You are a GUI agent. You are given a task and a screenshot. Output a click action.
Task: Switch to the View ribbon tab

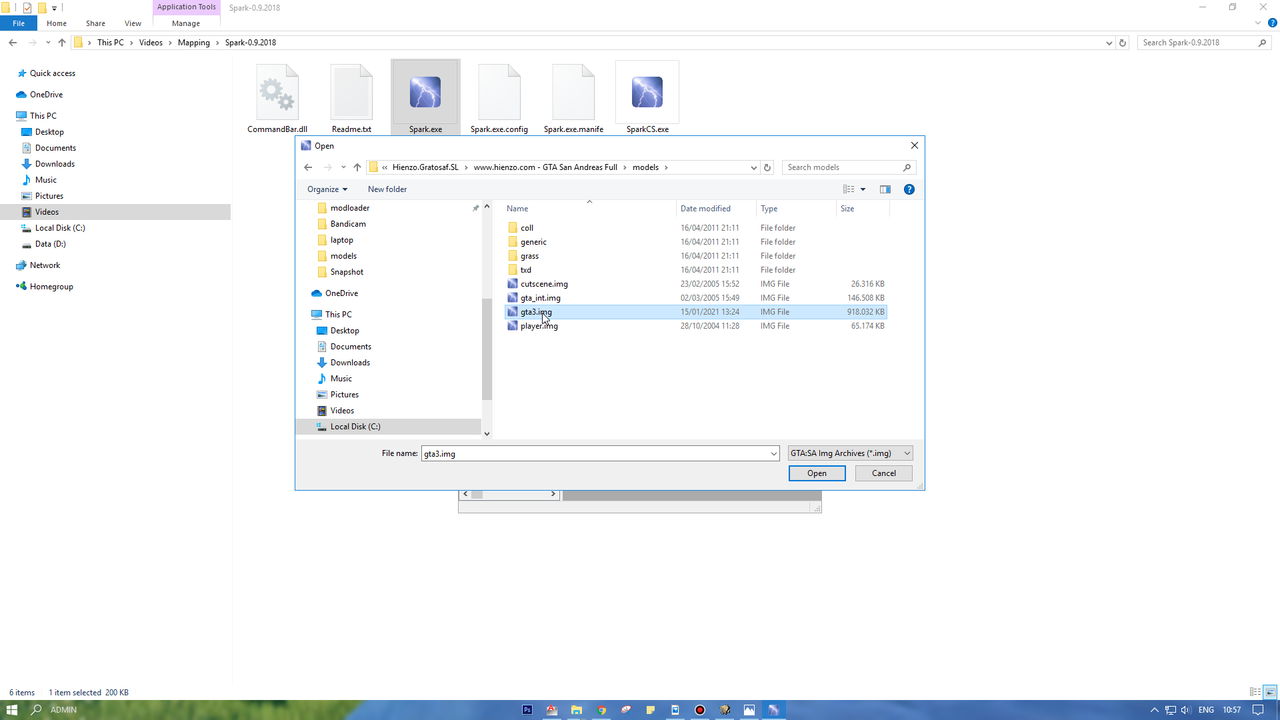[133, 23]
